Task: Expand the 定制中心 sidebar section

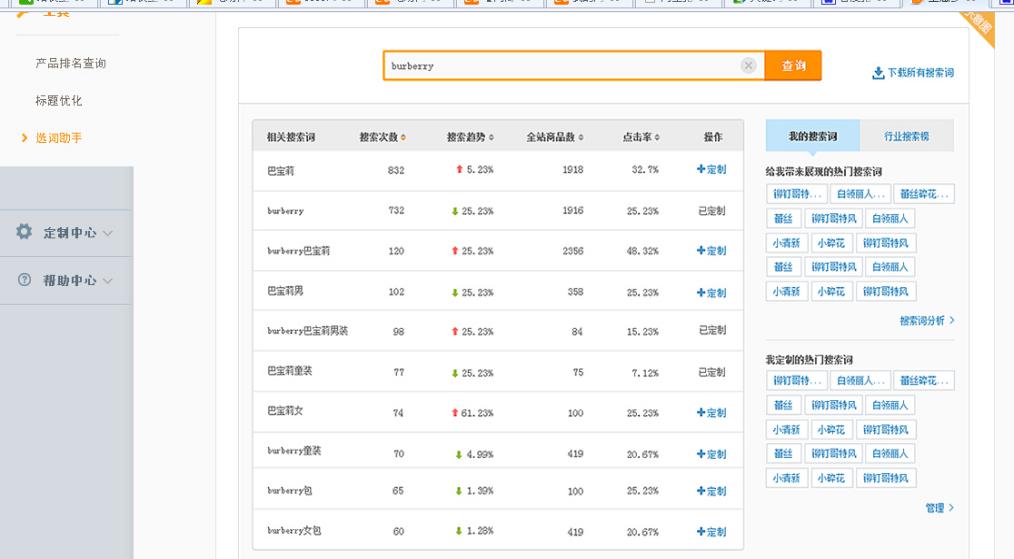Action: (x=70, y=232)
